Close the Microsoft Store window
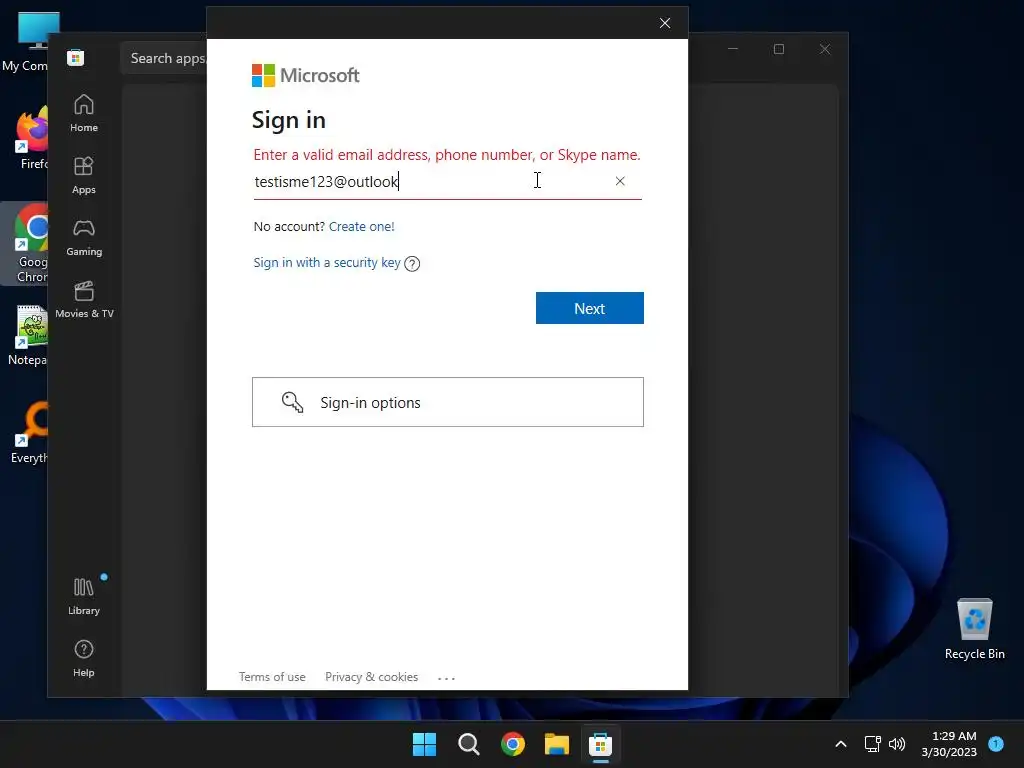 825,49
